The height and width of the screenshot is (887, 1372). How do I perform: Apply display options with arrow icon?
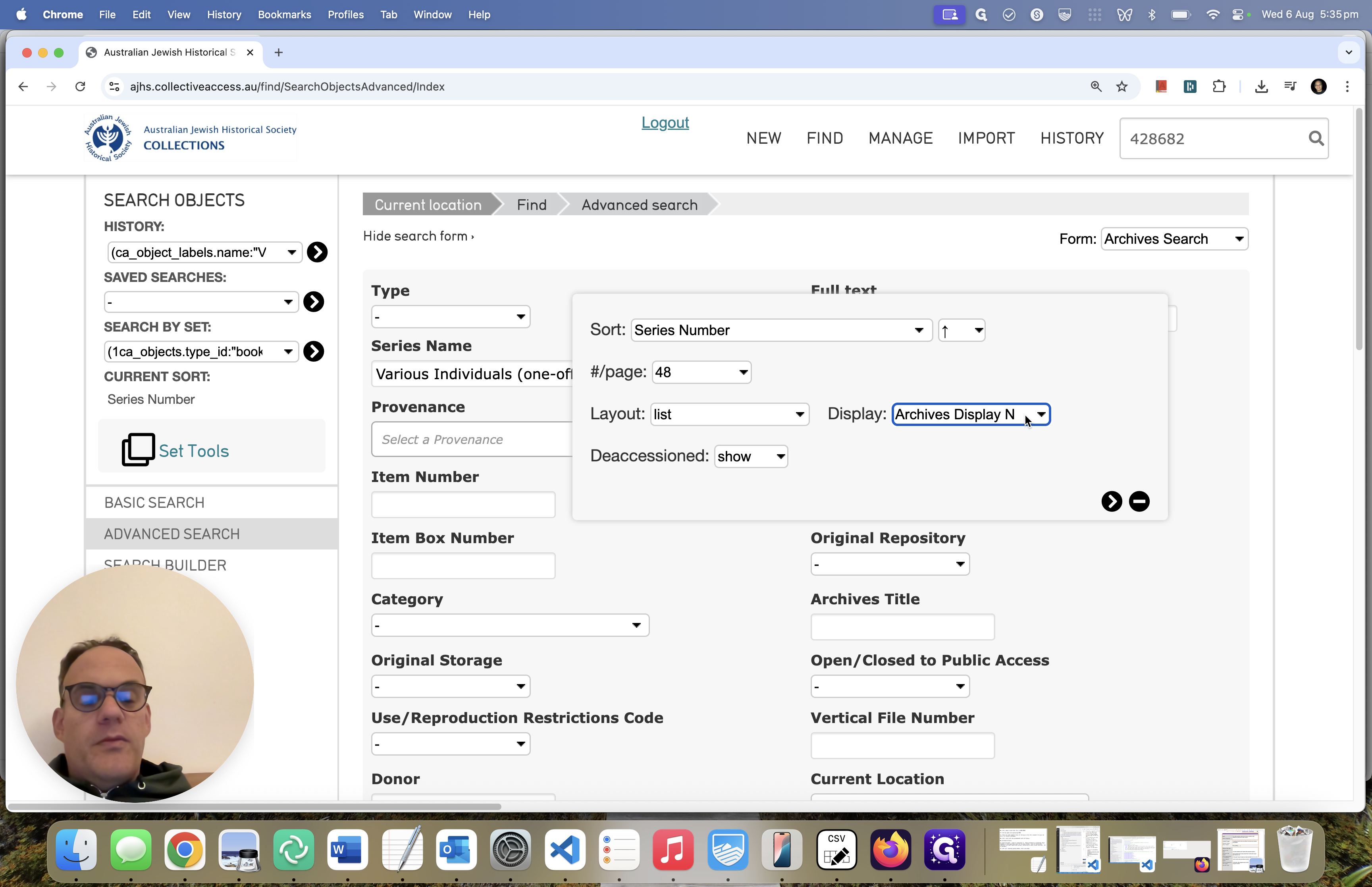pos(1111,501)
